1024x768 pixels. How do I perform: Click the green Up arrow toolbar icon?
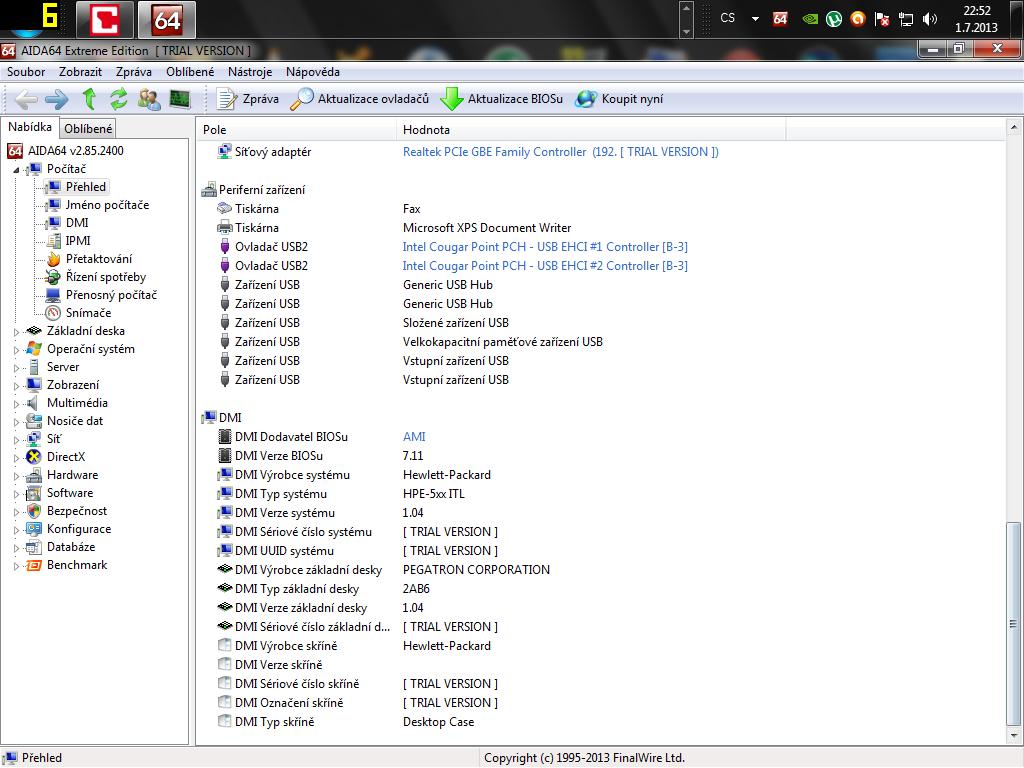89,98
